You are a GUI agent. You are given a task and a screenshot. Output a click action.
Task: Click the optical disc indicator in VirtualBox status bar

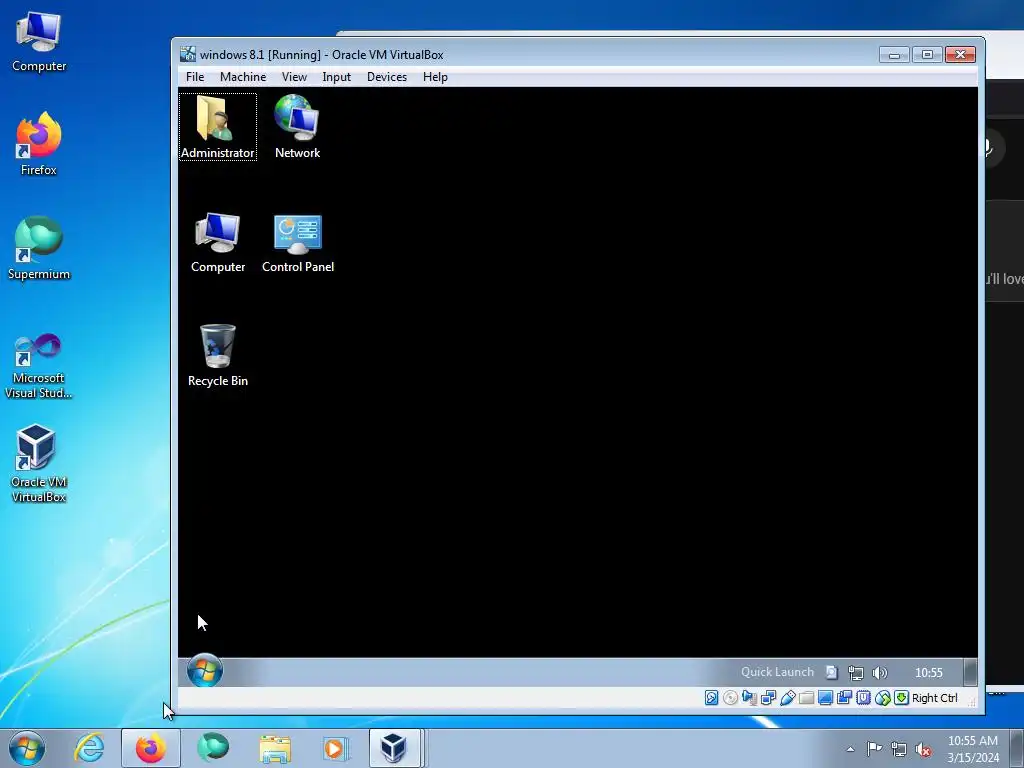tap(730, 697)
